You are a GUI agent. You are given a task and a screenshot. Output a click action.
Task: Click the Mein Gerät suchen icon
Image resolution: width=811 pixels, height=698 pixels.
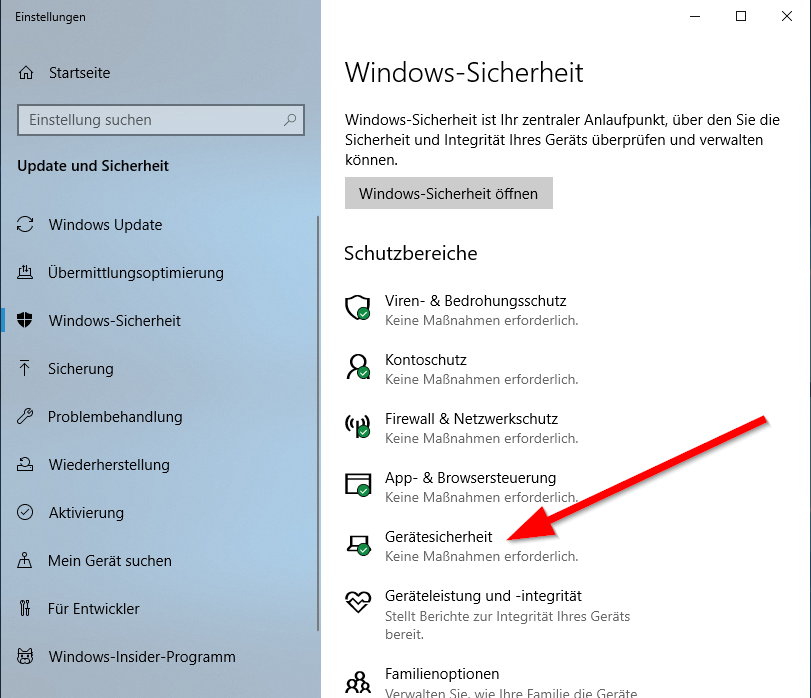click(x=24, y=560)
